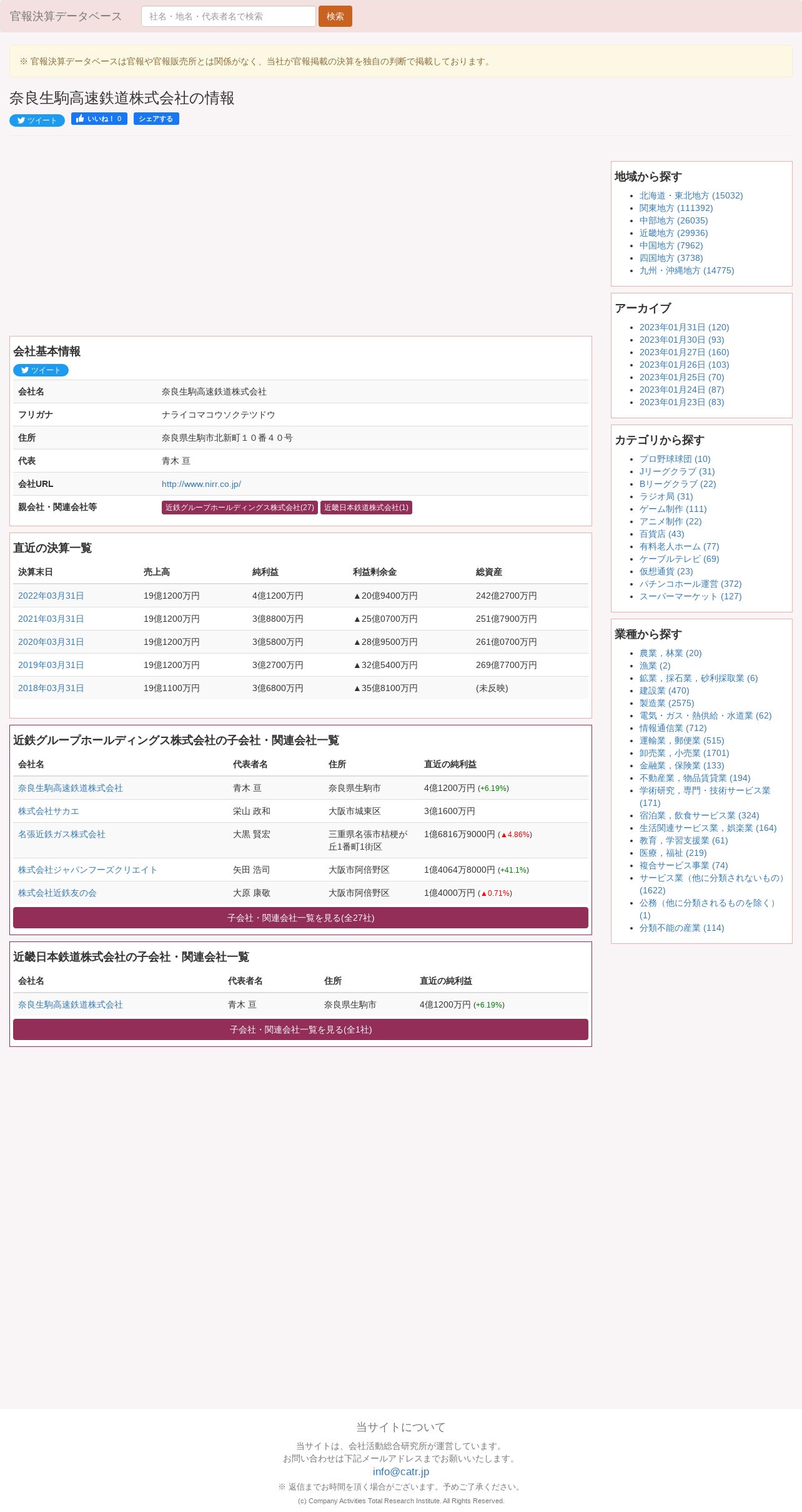The height and width of the screenshot is (1512, 802).
Task: Open 奈良生駒高速鉄道 link in 近鉄グループ list
Action: (71, 788)
